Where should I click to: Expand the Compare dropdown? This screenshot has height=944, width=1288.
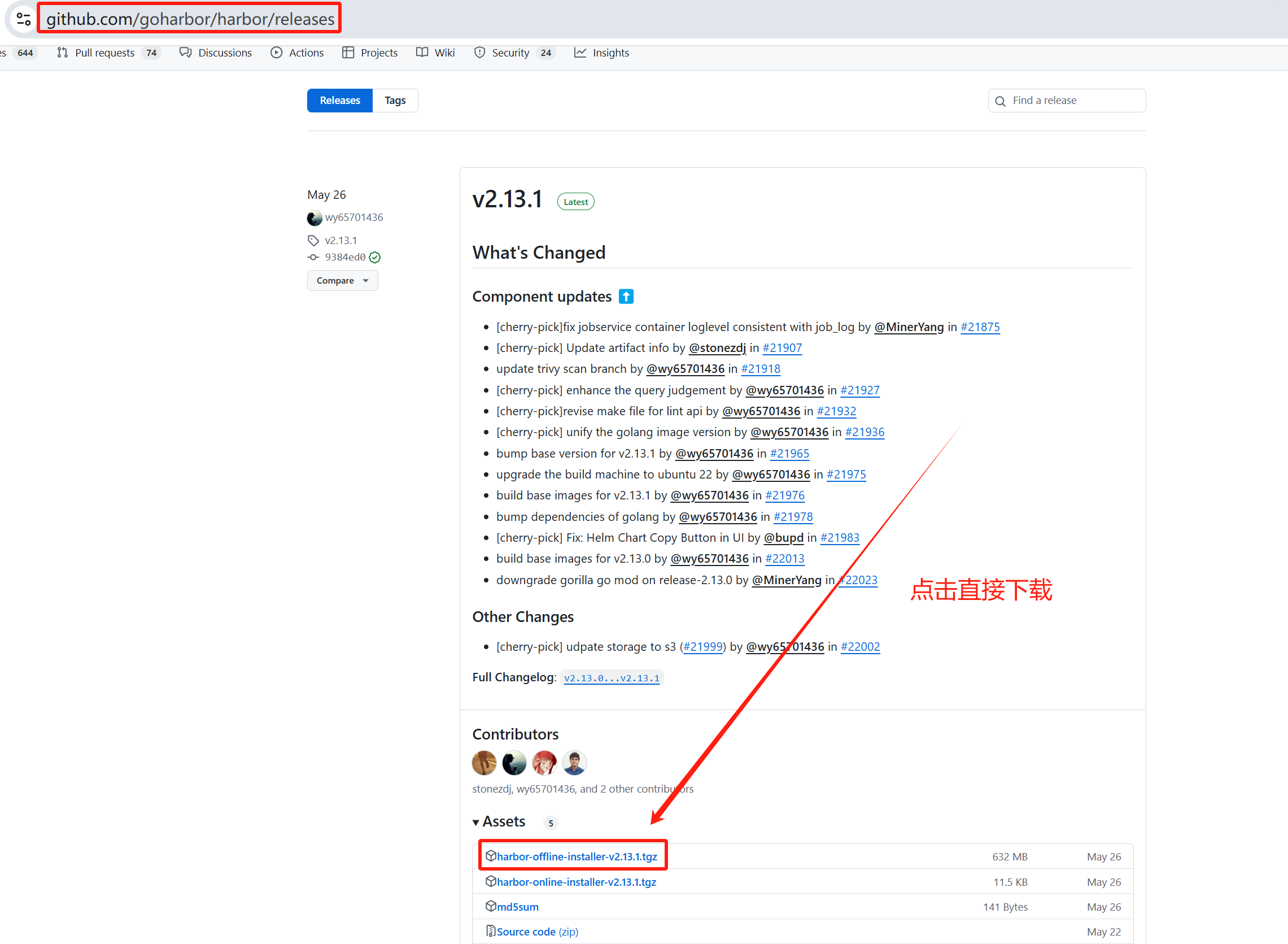[342, 281]
